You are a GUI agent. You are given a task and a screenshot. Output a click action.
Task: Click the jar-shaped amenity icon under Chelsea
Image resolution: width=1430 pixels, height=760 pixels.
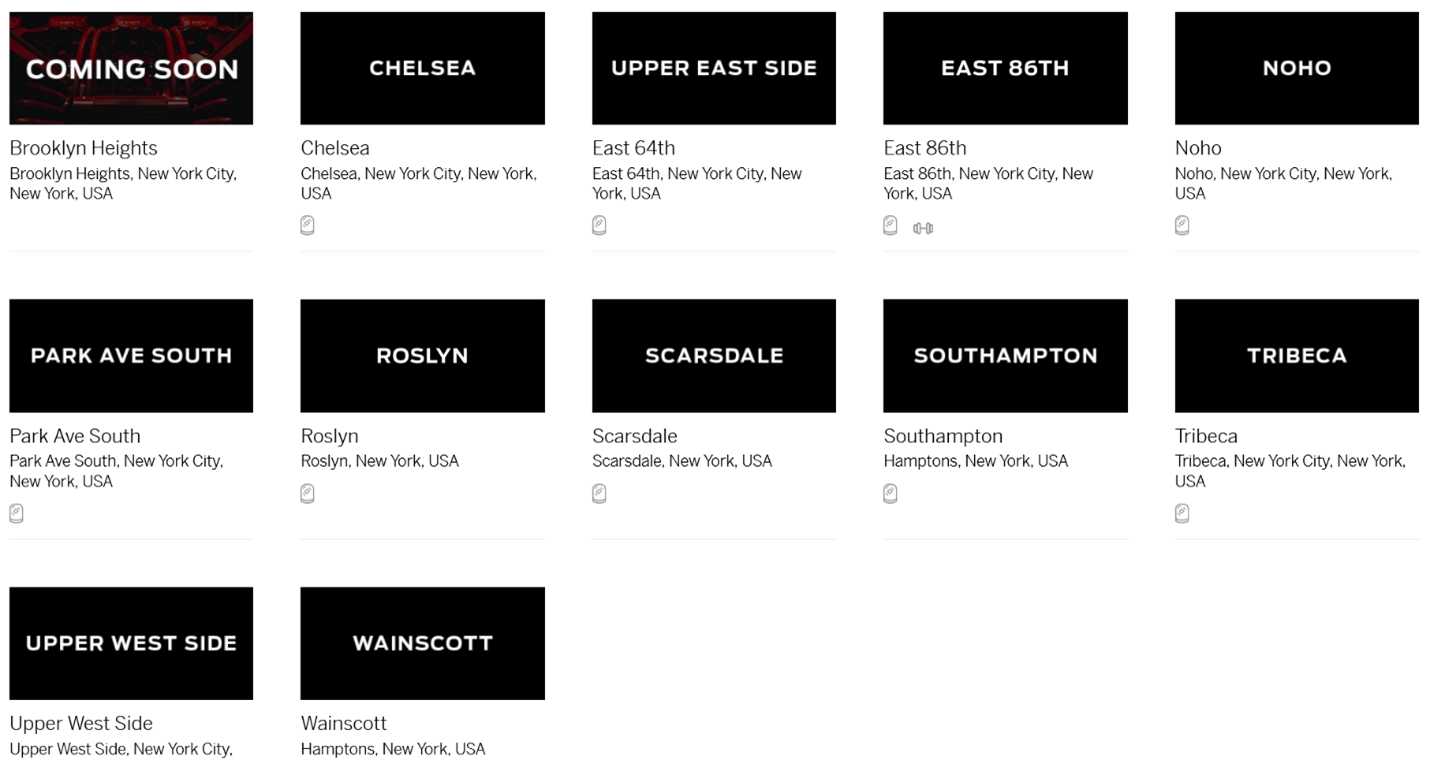click(308, 225)
